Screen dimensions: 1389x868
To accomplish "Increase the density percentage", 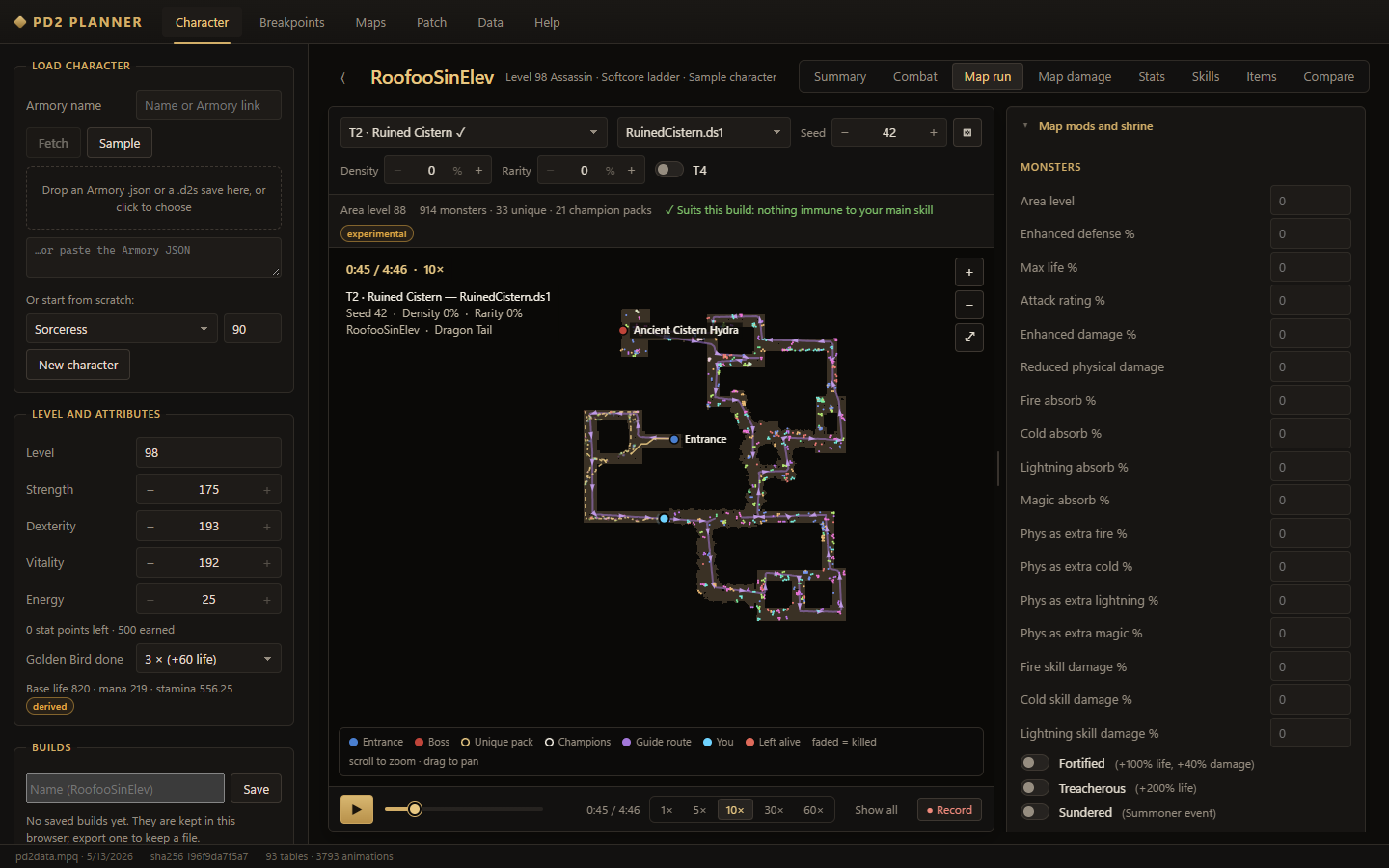I will 478,171.
